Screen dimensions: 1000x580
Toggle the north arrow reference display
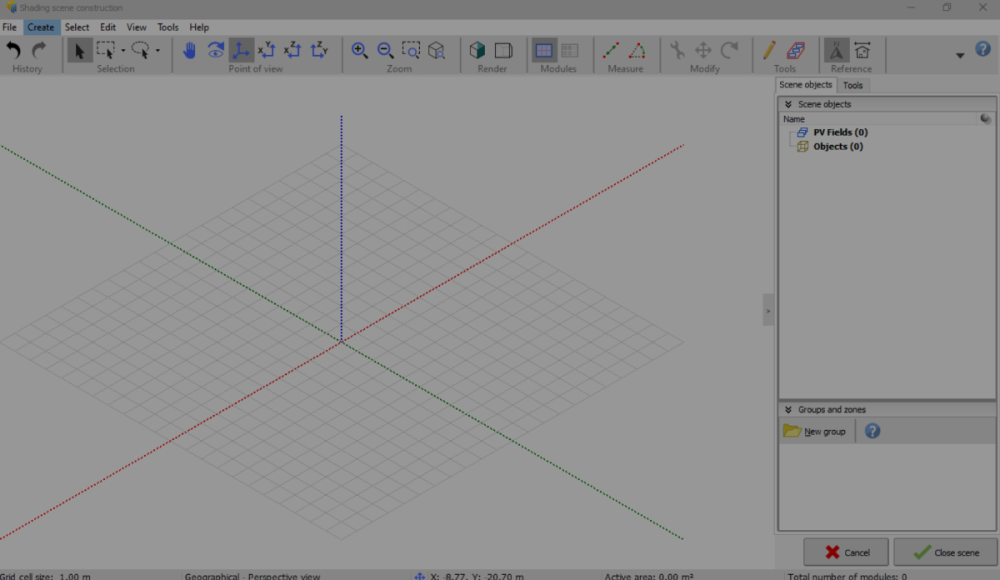tap(836, 50)
